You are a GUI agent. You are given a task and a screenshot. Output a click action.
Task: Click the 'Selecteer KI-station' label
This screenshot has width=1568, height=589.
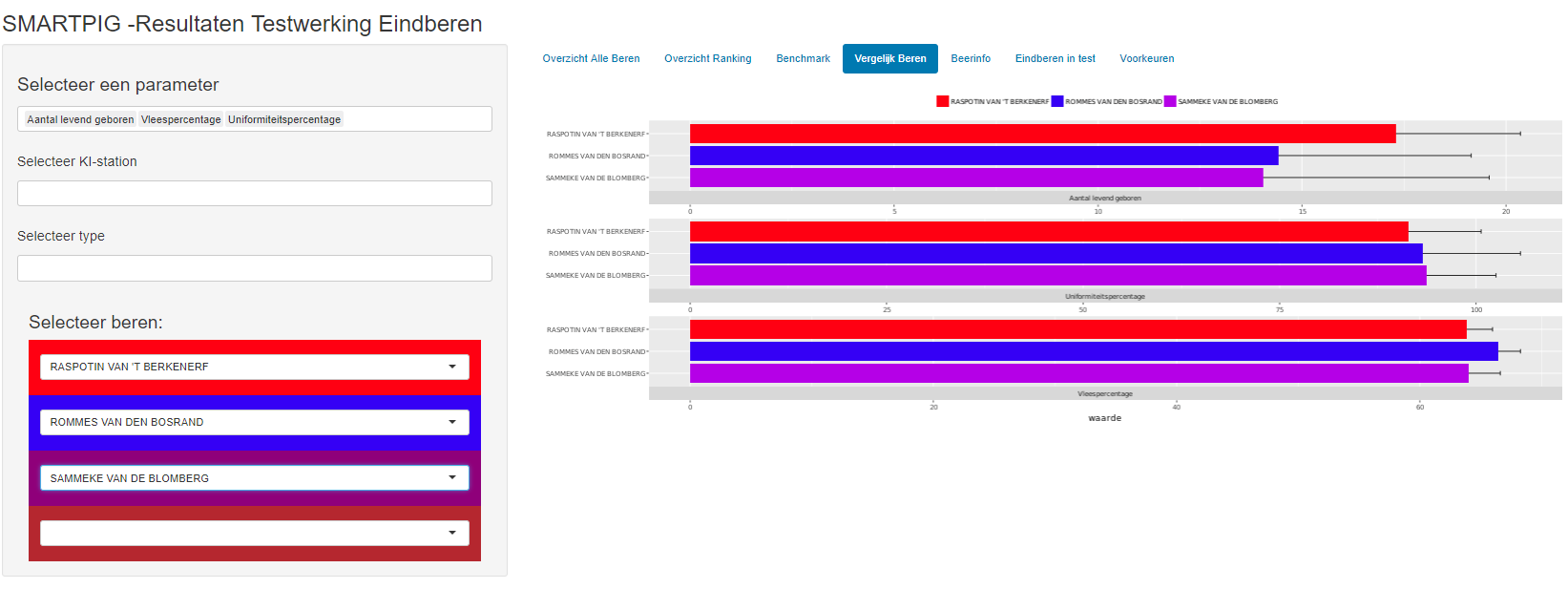tap(77, 161)
